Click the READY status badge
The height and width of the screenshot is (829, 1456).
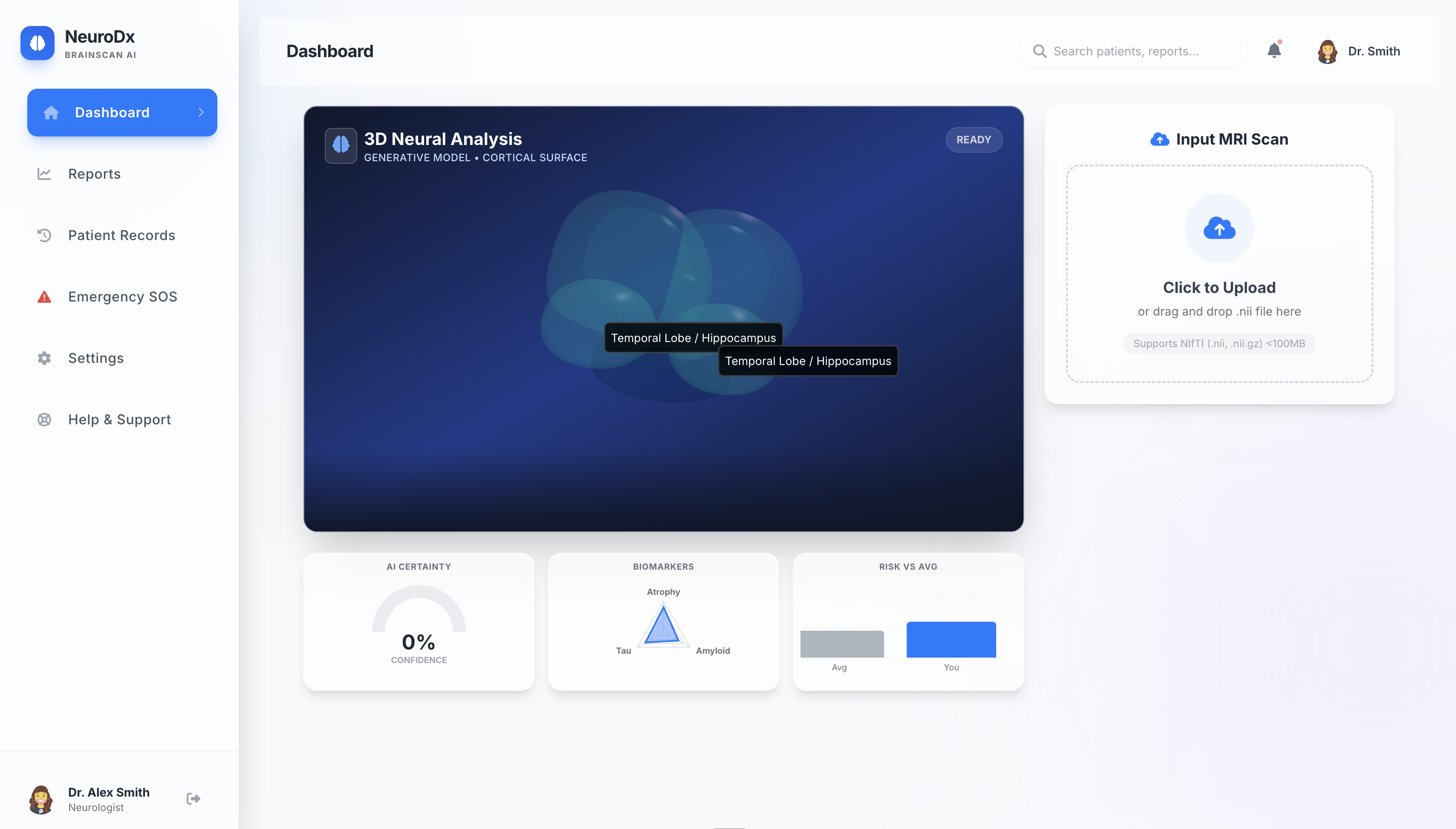point(974,139)
